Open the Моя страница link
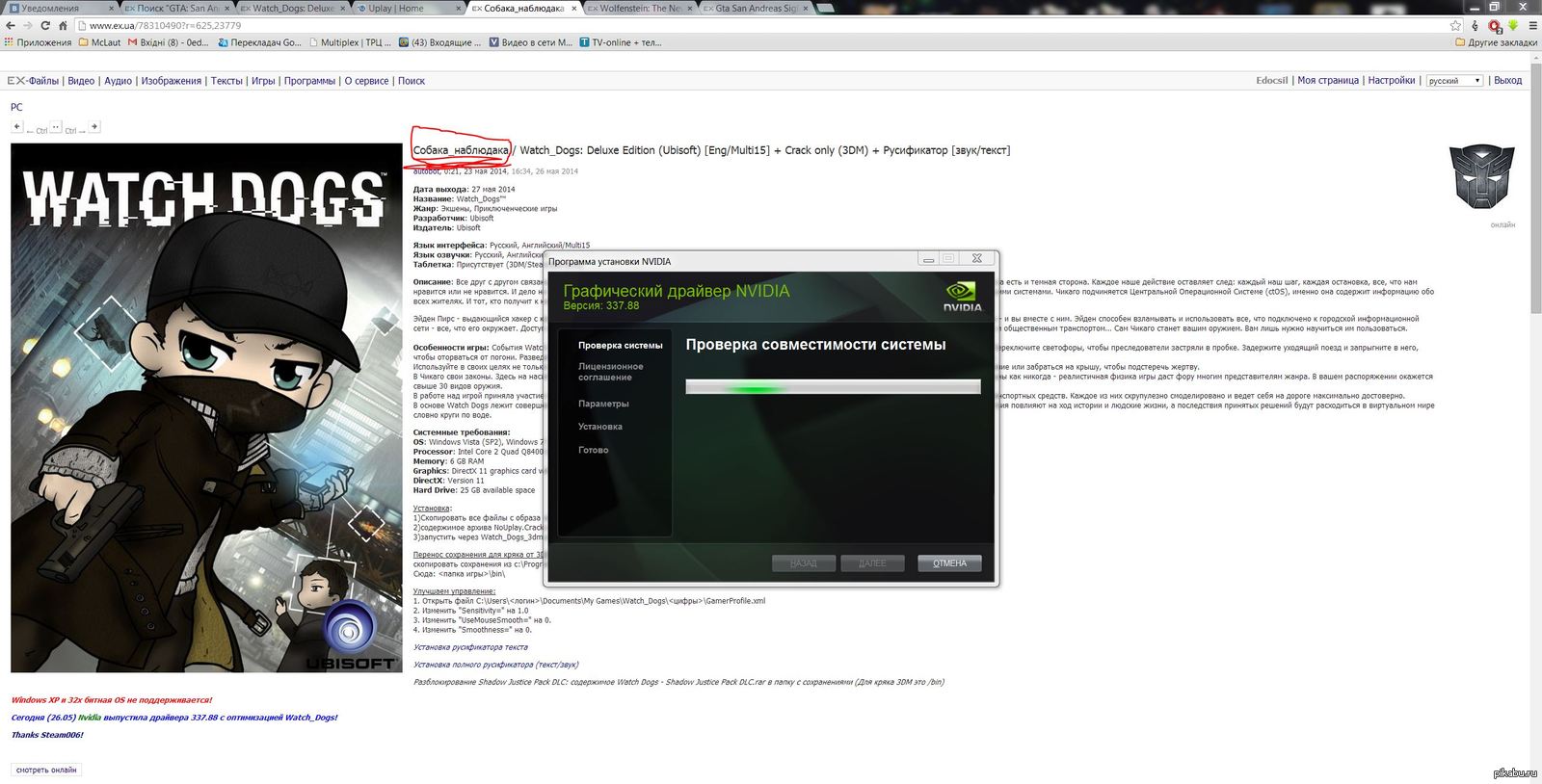 click(1328, 81)
